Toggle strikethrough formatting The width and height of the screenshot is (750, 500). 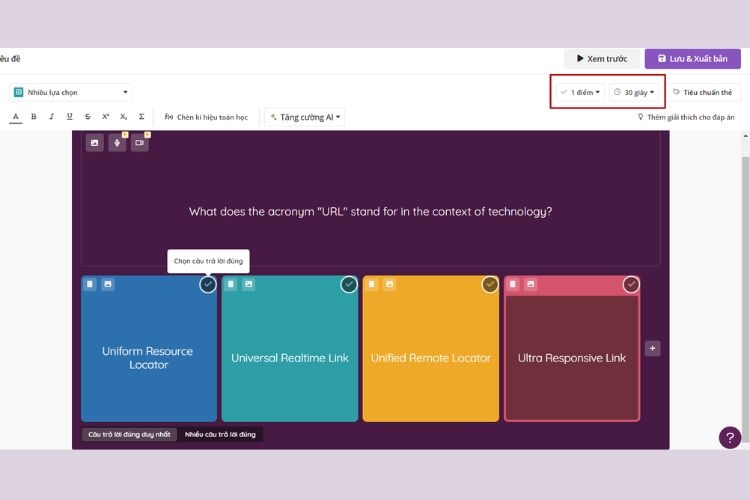pos(88,117)
